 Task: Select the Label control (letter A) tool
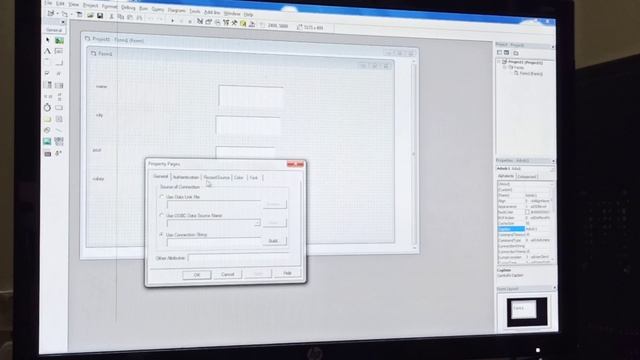coord(47,51)
